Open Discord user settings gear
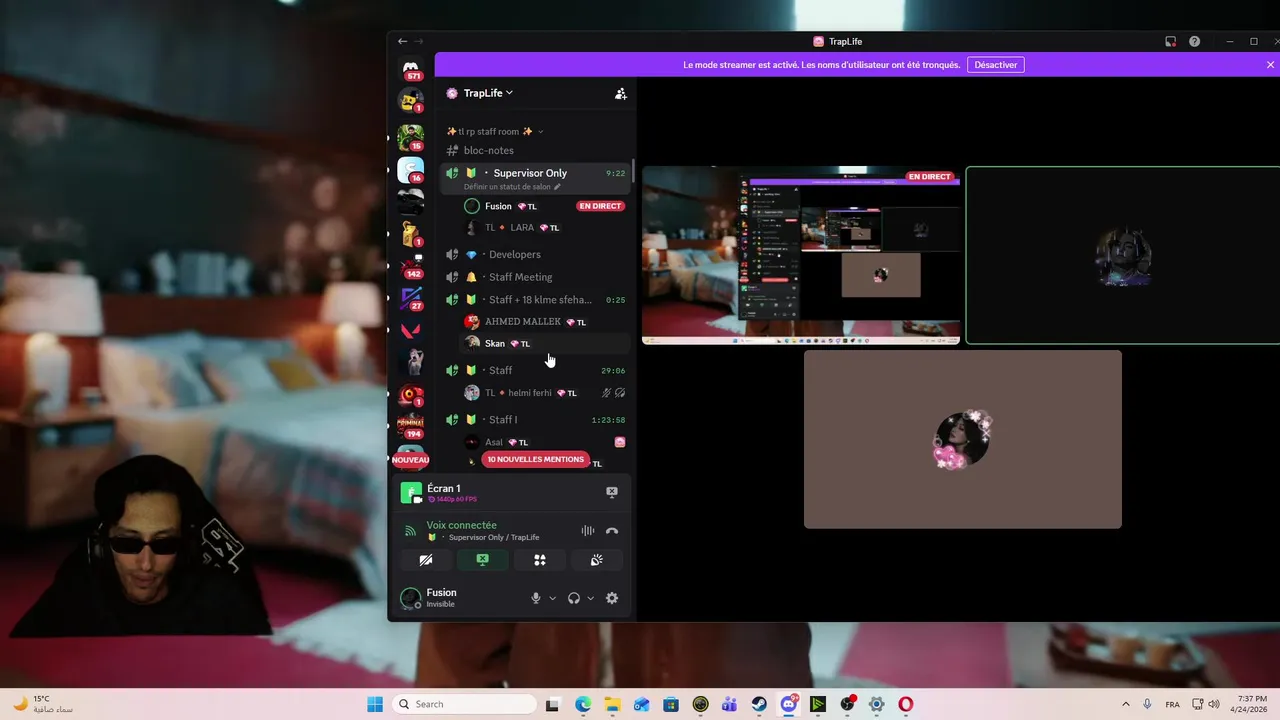1280x720 pixels. point(612,598)
